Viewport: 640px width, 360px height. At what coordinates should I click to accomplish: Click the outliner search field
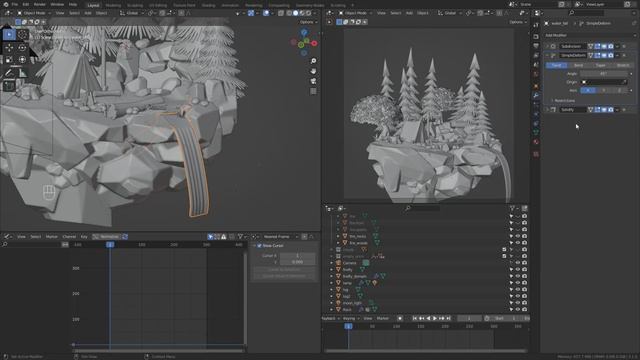coord(422,209)
